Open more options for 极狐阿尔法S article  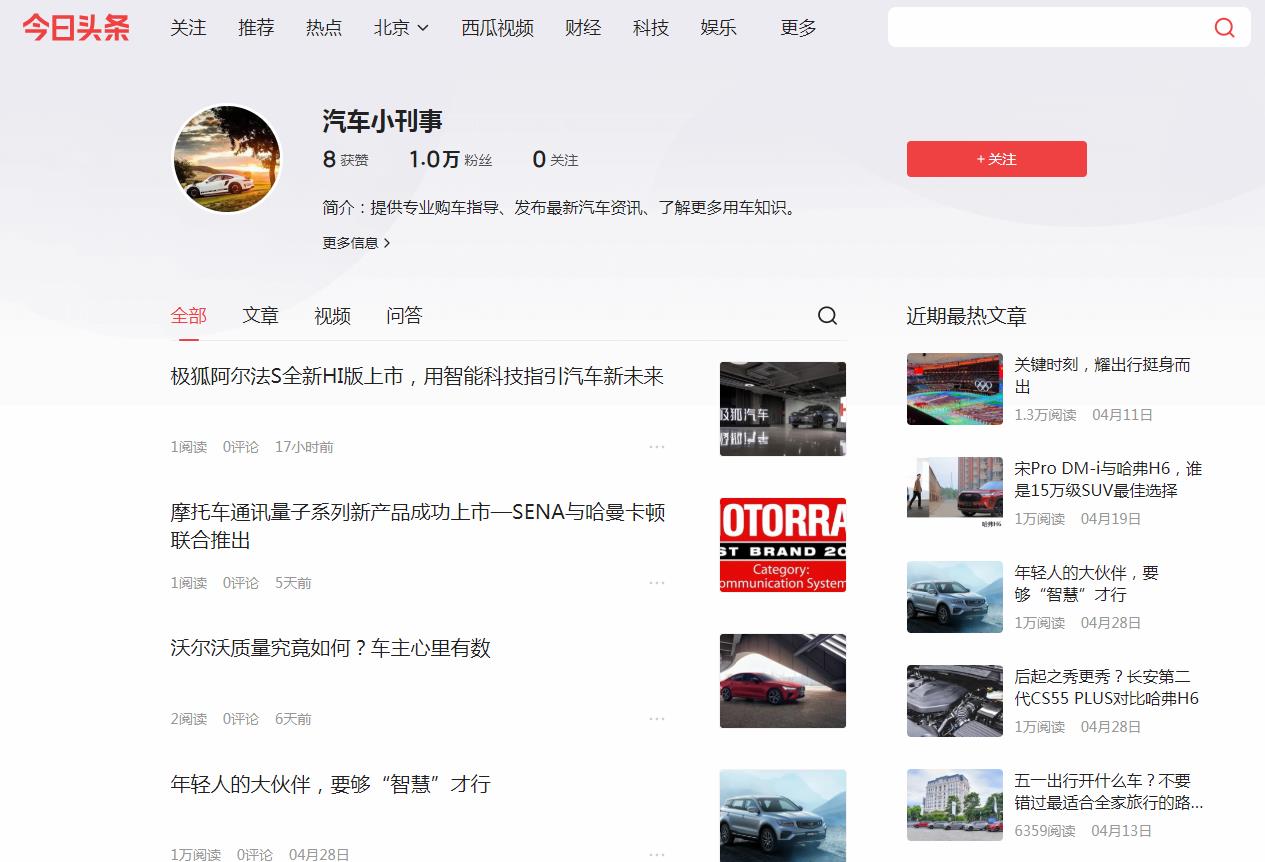click(x=657, y=446)
